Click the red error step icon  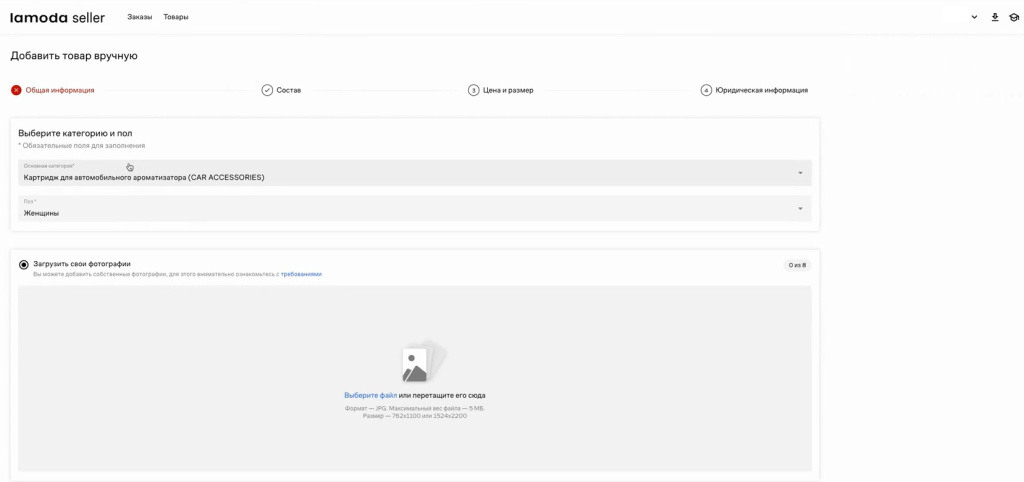coord(16,90)
